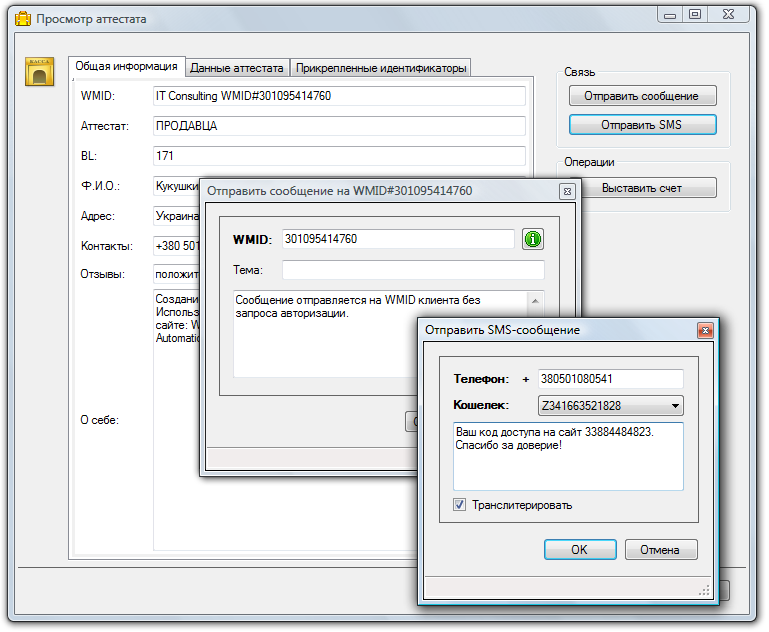Select the Общая информация tab
The width and height of the screenshot is (769, 632).
coord(127,67)
